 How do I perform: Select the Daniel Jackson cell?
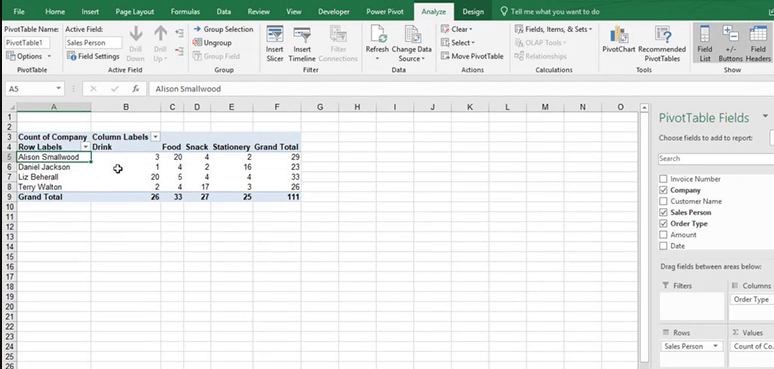[54, 167]
